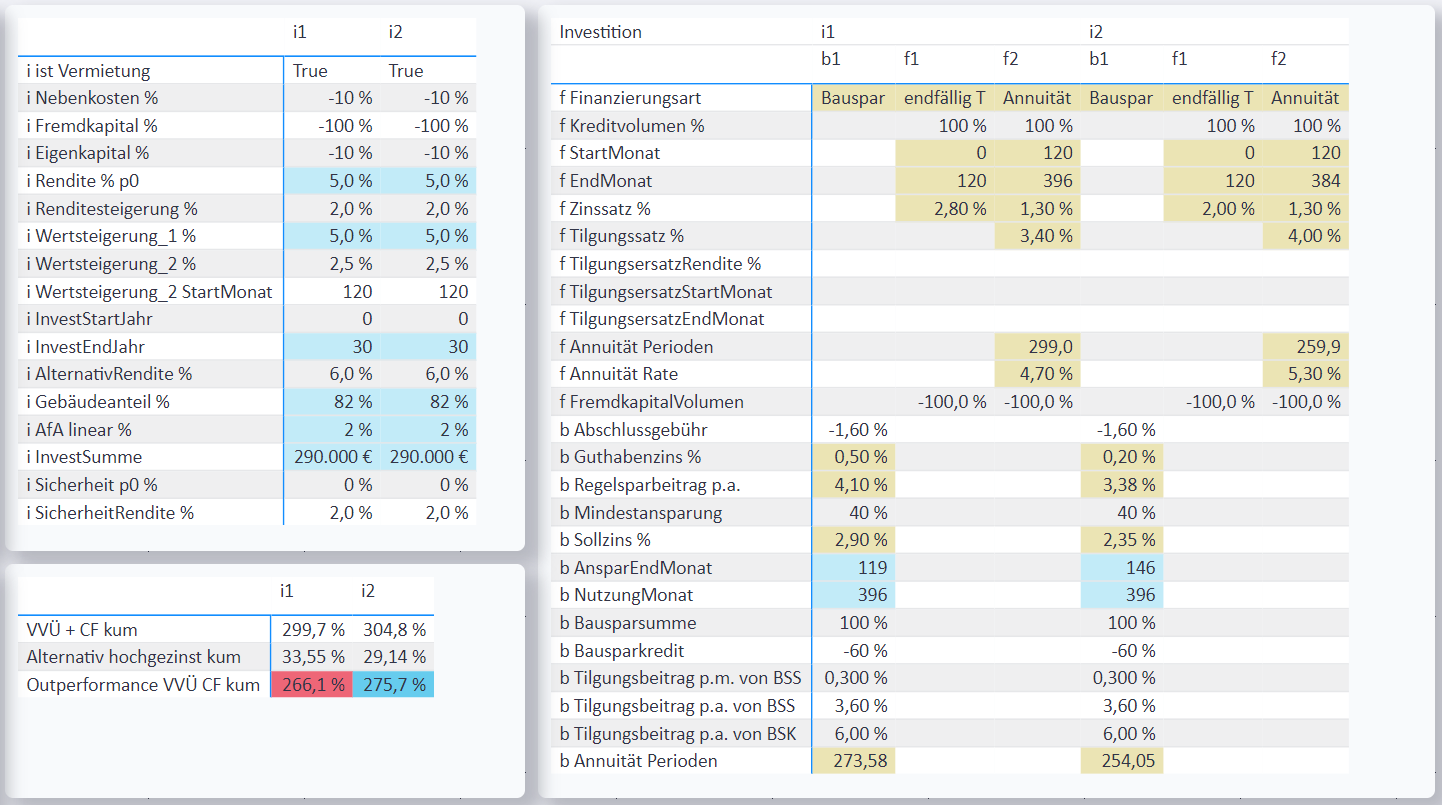Click the 119 value in 'b AnsparEndMonat'
The height and width of the screenshot is (805, 1442).
(854, 568)
